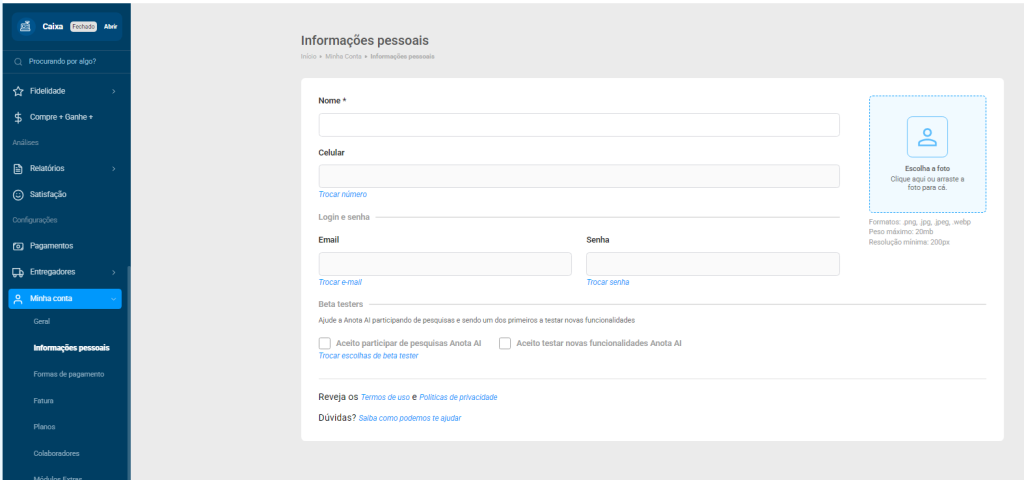Expand the Fidelidade submenu chevron

114,92
